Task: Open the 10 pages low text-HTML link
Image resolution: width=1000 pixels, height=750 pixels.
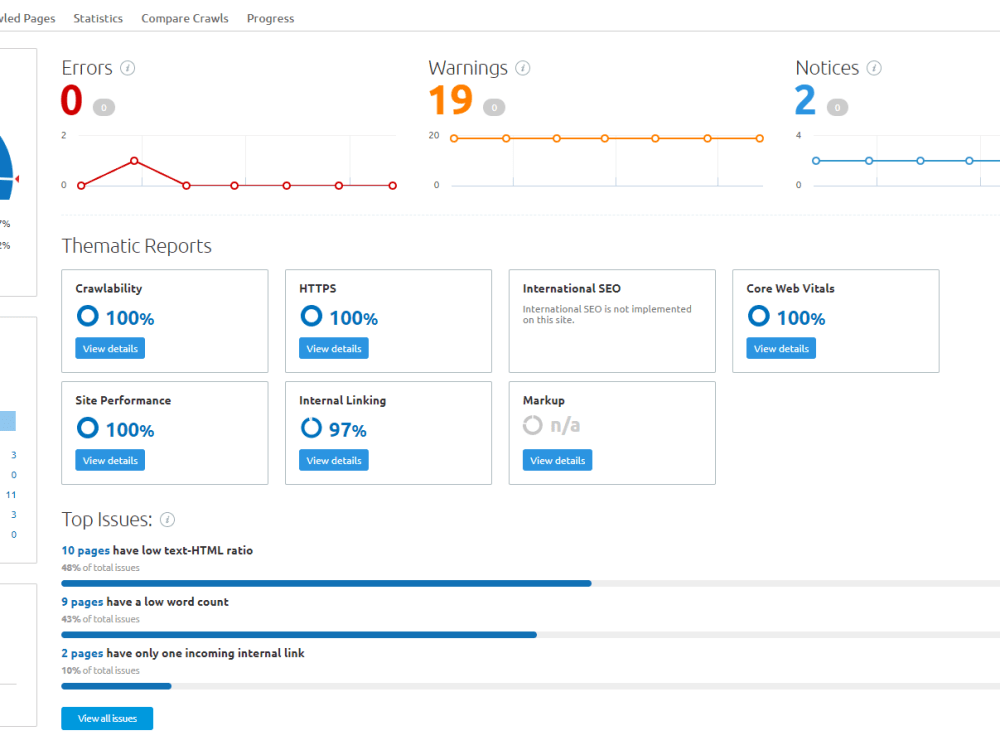Action: pos(85,550)
